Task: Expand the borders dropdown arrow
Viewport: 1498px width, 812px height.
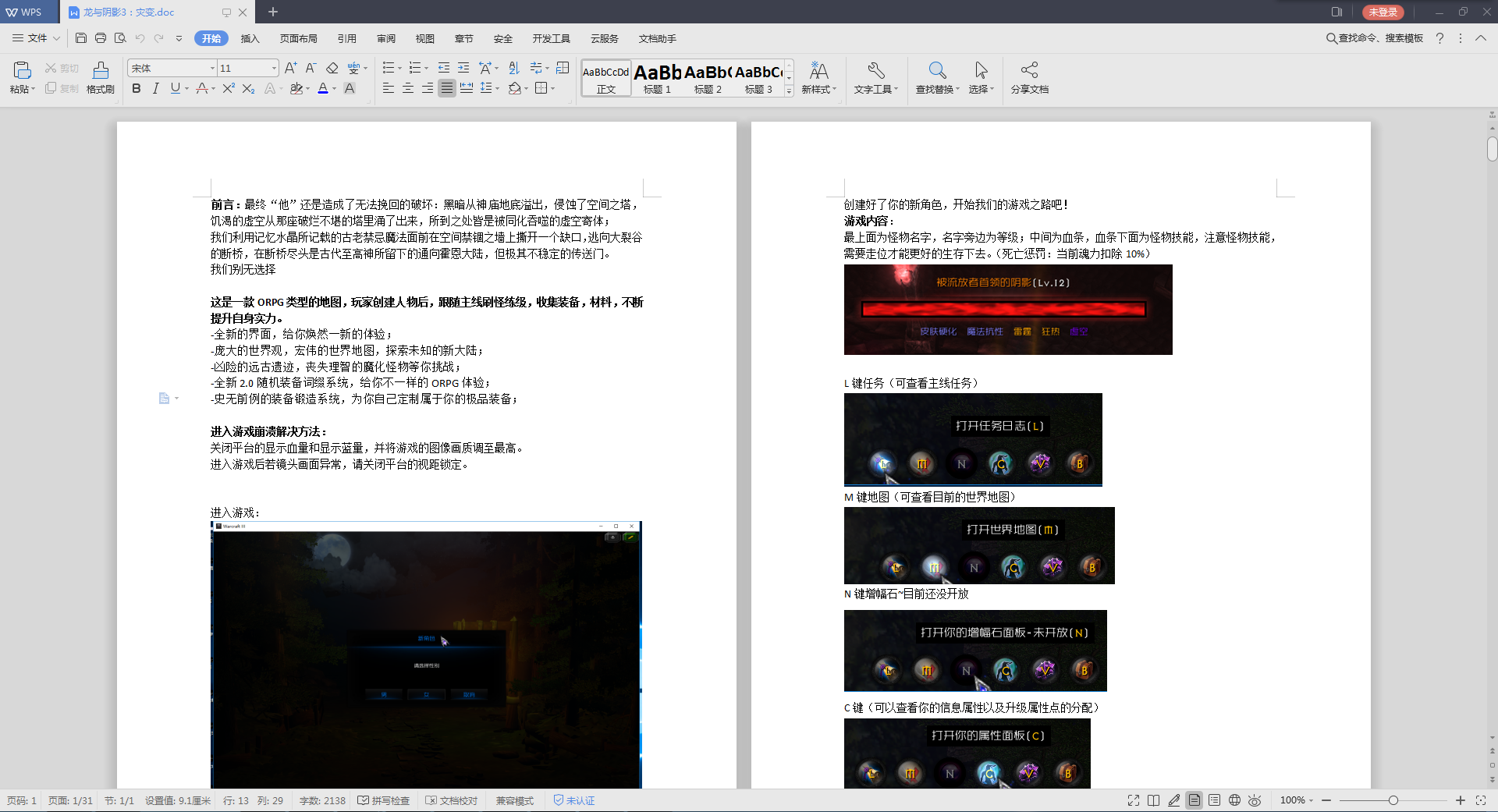Action: tap(552, 89)
